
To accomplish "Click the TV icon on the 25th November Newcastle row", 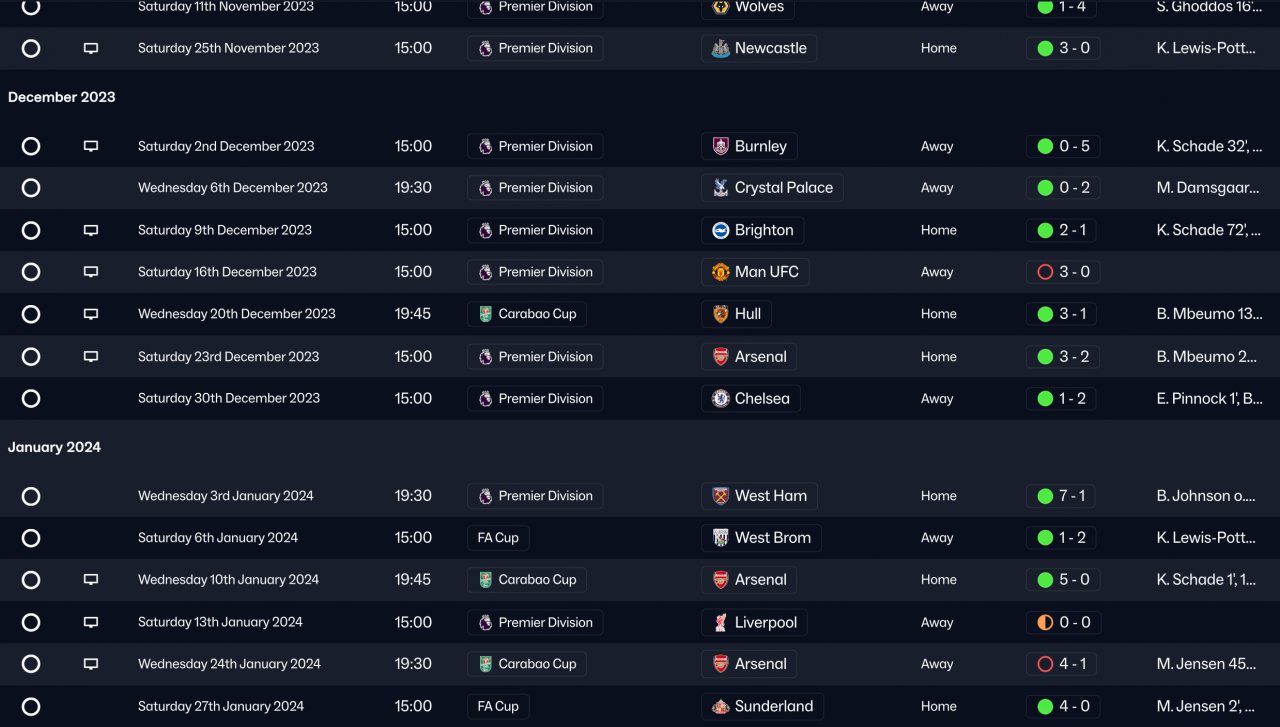I will (x=91, y=48).
